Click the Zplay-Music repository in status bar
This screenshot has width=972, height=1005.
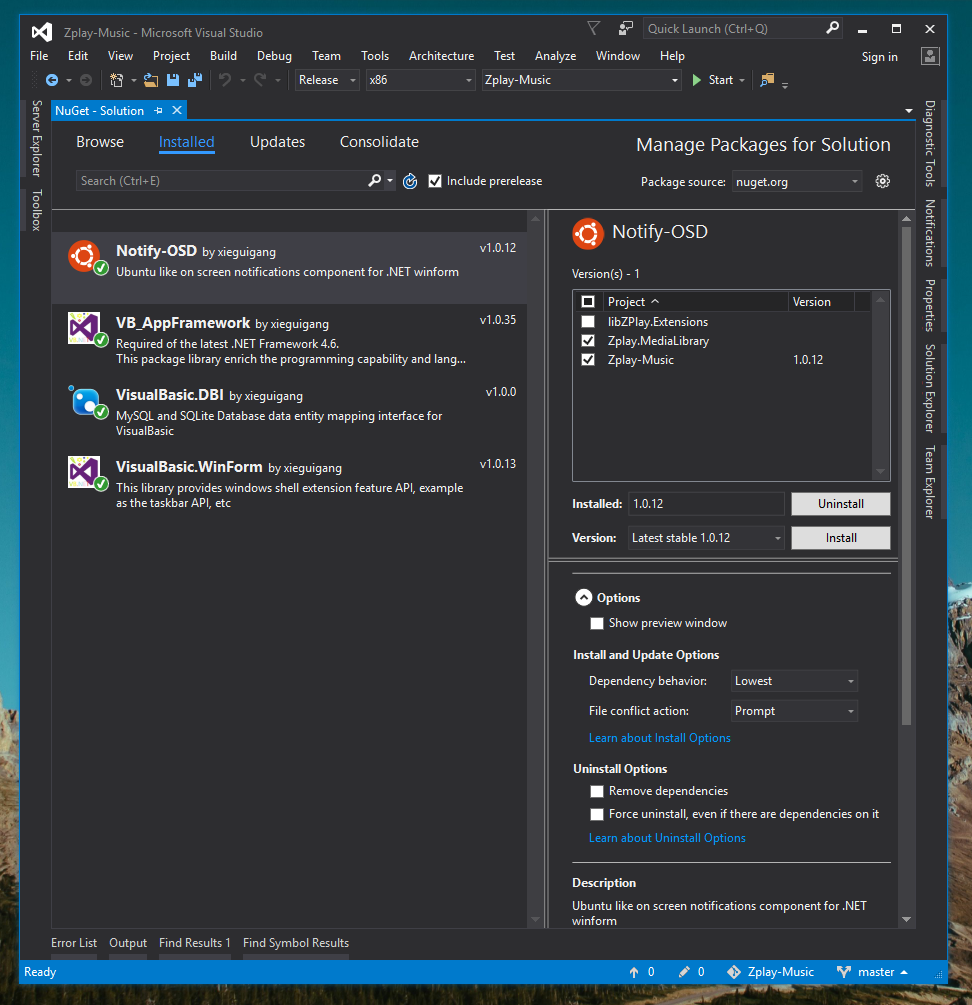tap(771, 972)
